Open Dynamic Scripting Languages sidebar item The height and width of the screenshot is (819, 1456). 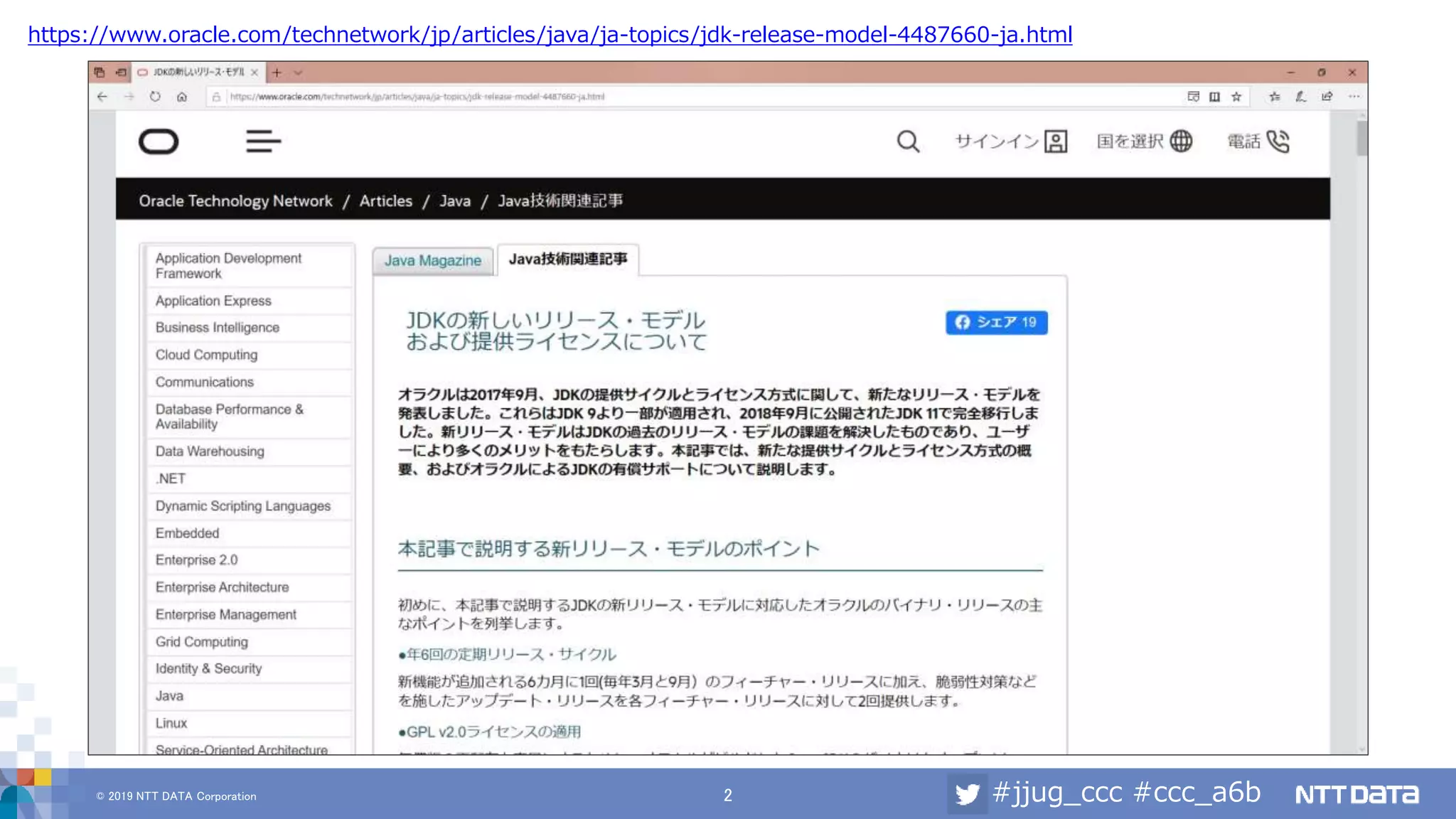point(249,506)
